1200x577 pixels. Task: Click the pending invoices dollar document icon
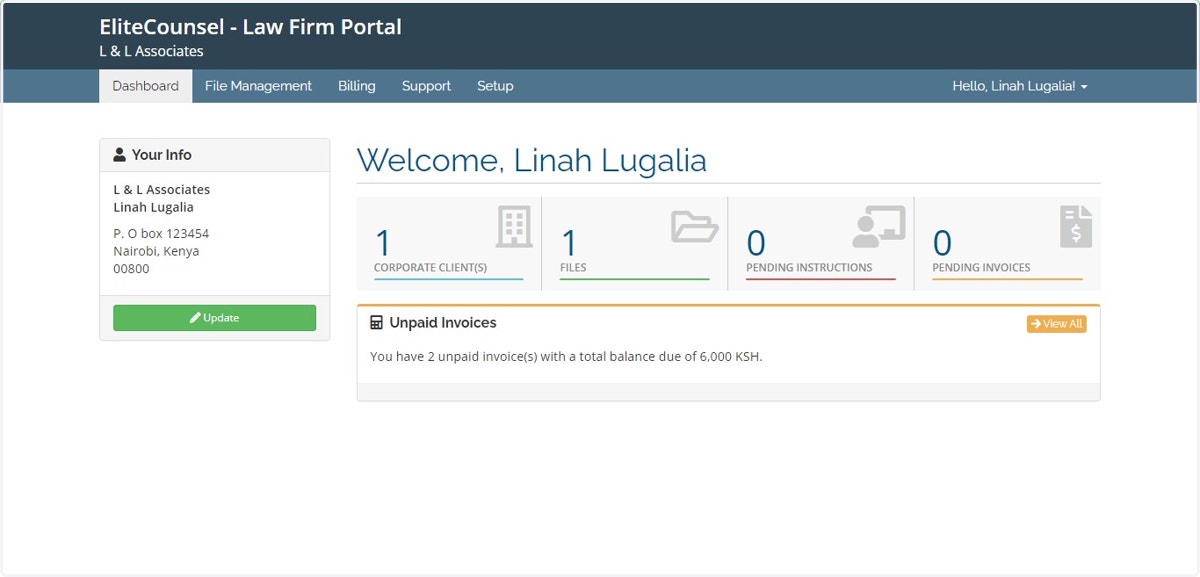point(1076,227)
